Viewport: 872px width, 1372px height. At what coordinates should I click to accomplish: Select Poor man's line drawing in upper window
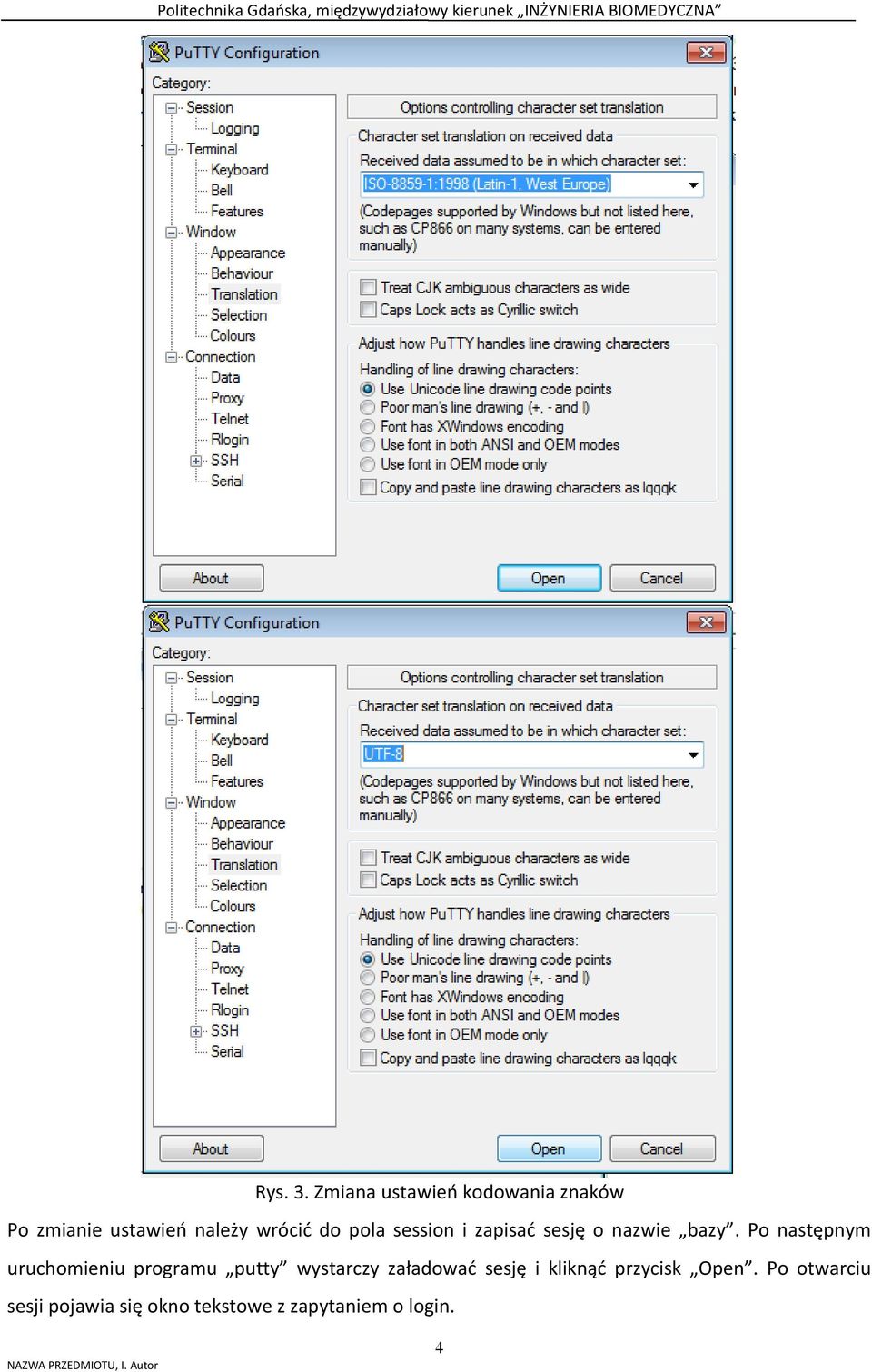coord(368,407)
